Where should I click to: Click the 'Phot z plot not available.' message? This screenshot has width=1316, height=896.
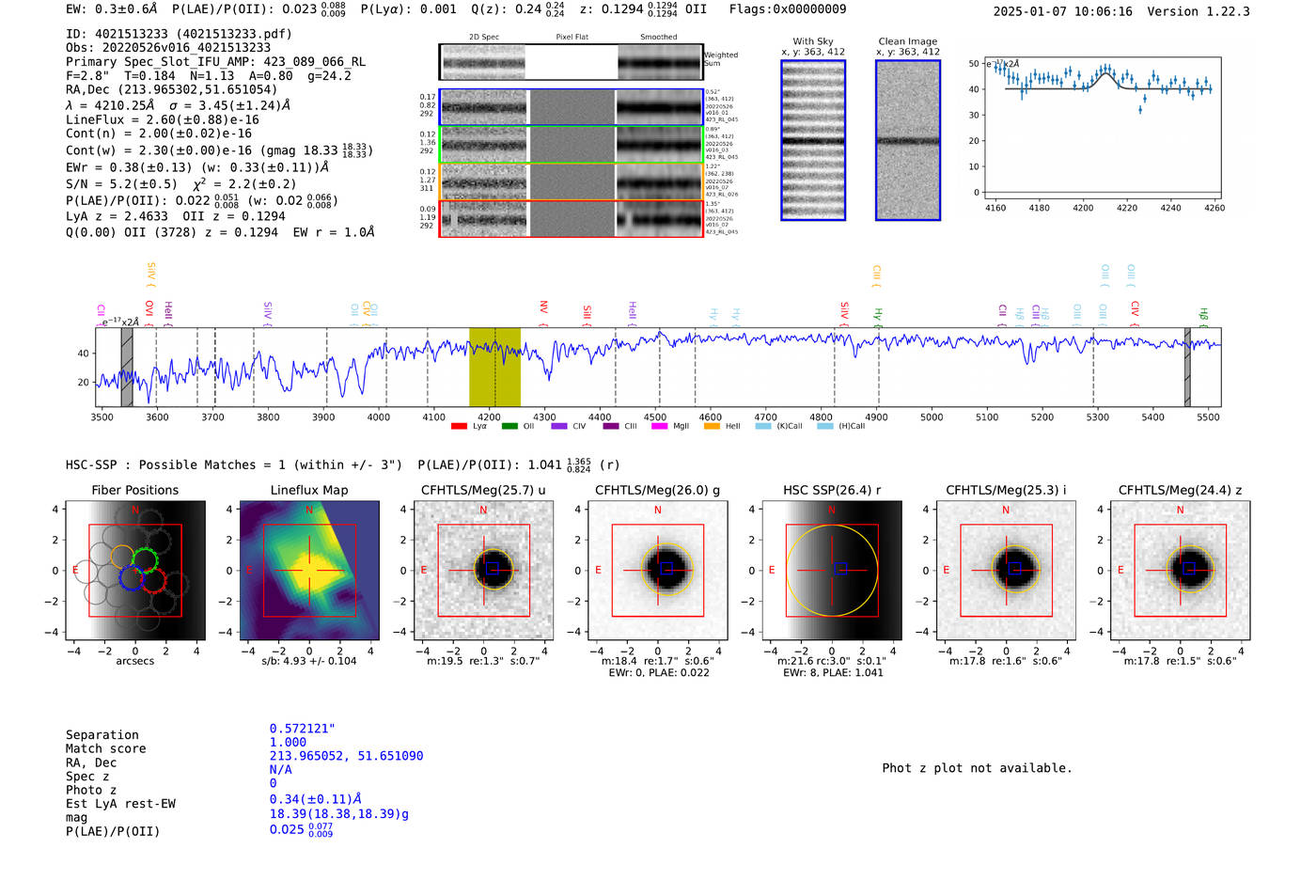[x=977, y=768]
